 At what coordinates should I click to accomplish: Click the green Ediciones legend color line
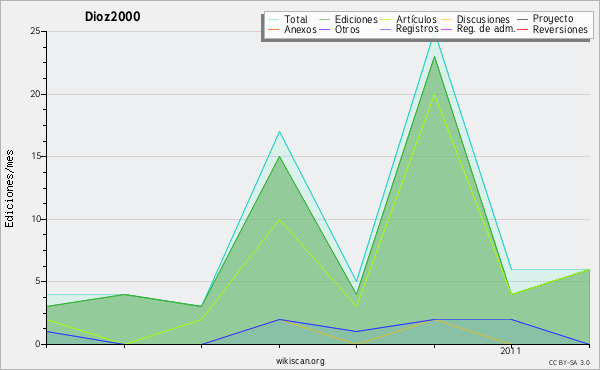pyautogui.click(x=324, y=20)
